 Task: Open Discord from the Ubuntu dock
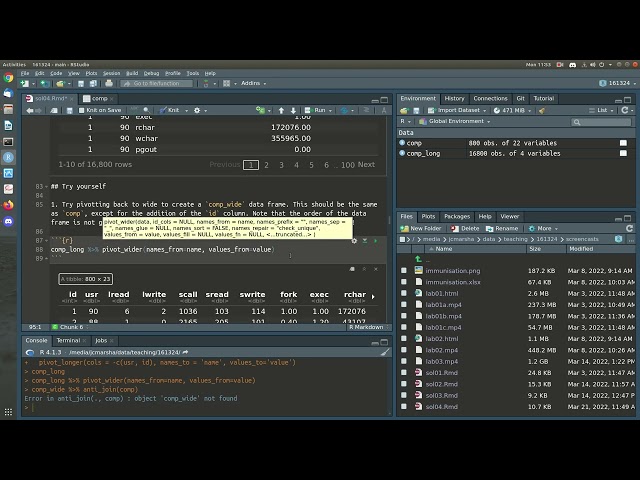pyautogui.click(x=9, y=221)
